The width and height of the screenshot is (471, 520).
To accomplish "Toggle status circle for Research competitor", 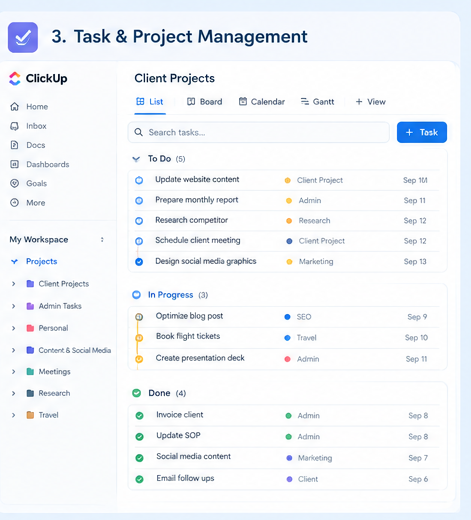I will click(x=139, y=221).
